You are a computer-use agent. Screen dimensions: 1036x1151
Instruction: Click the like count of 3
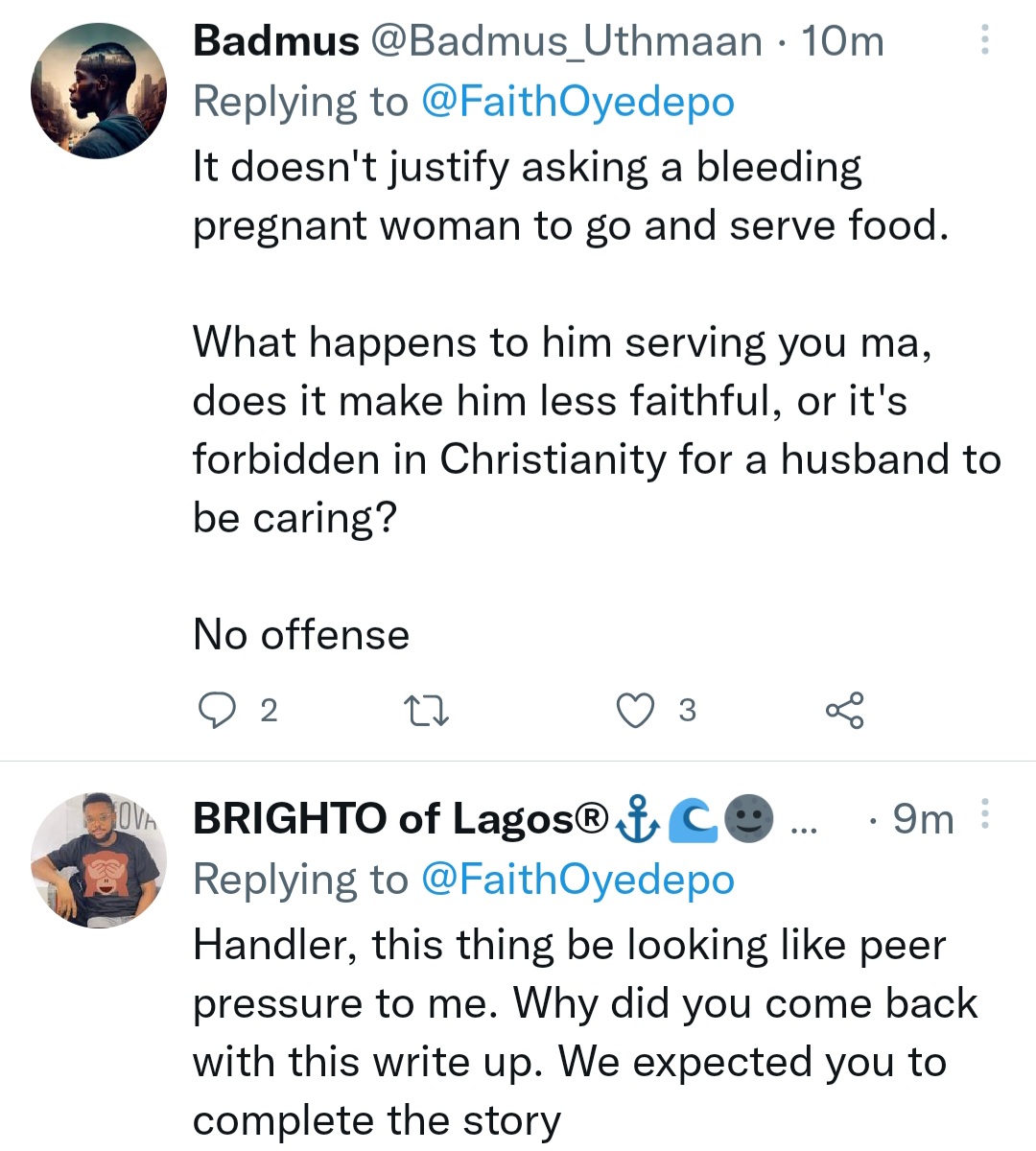coord(687,711)
